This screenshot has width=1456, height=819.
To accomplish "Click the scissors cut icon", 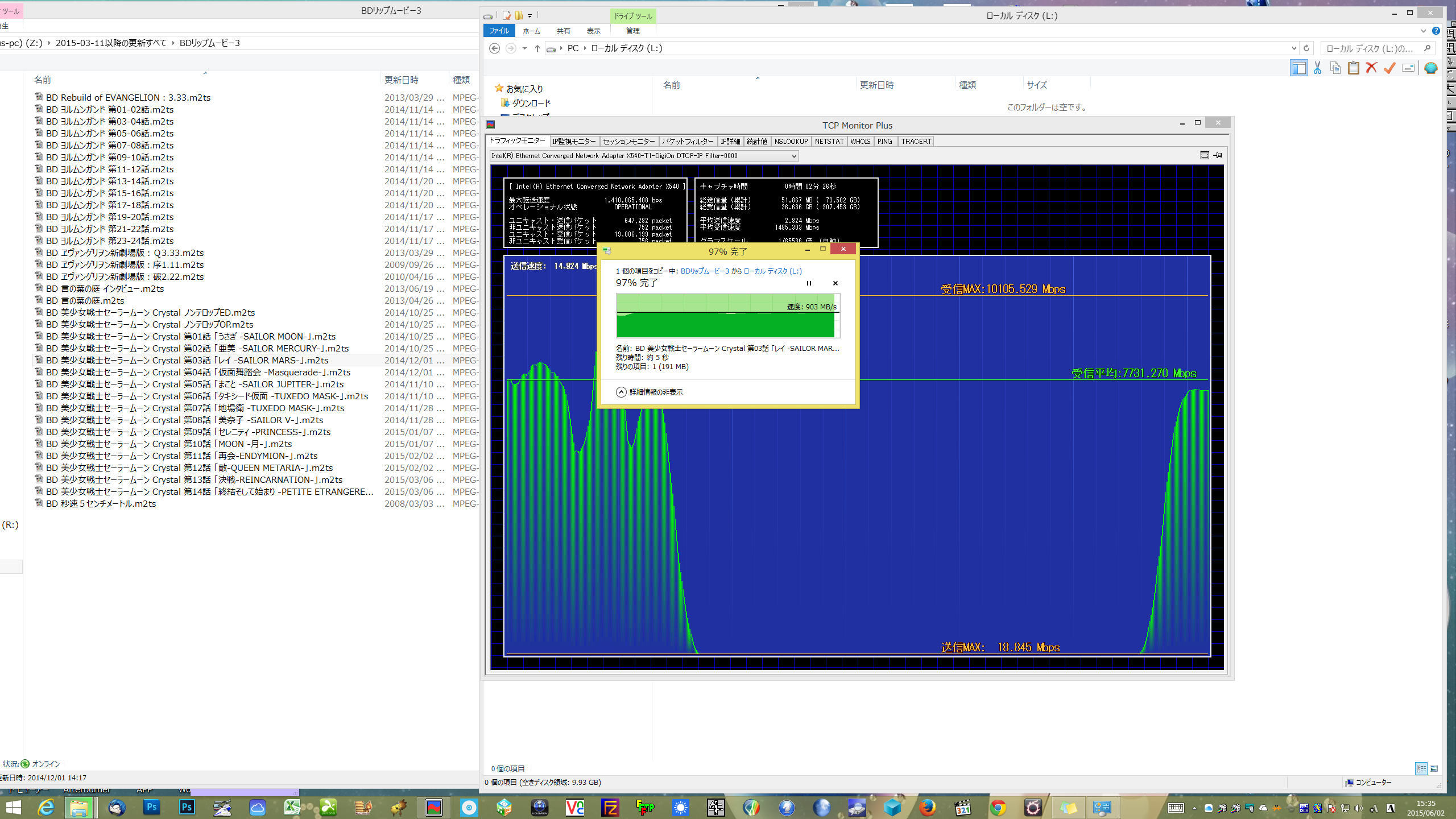I will pyautogui.click(x=1317, y=68).
